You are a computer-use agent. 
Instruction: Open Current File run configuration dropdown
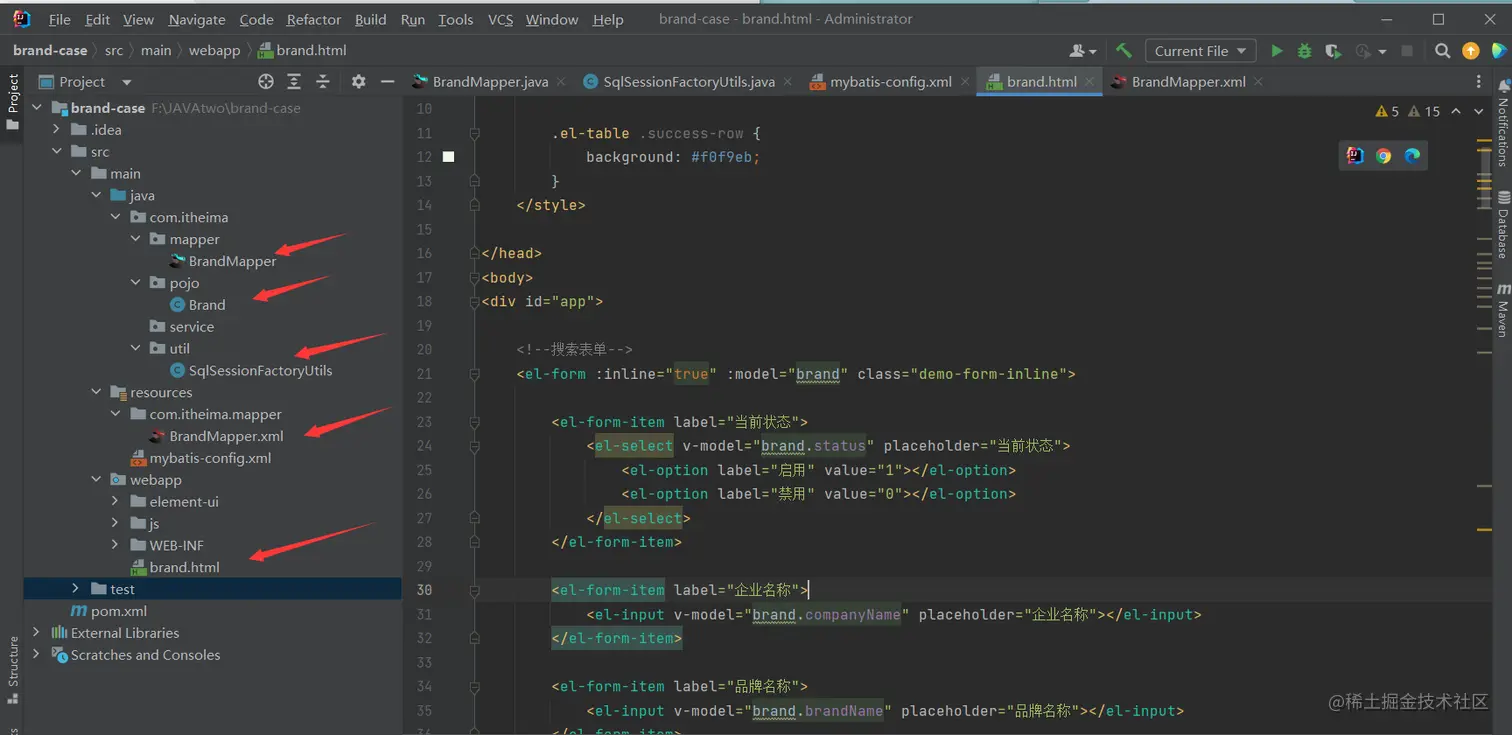coord(1200,51)
